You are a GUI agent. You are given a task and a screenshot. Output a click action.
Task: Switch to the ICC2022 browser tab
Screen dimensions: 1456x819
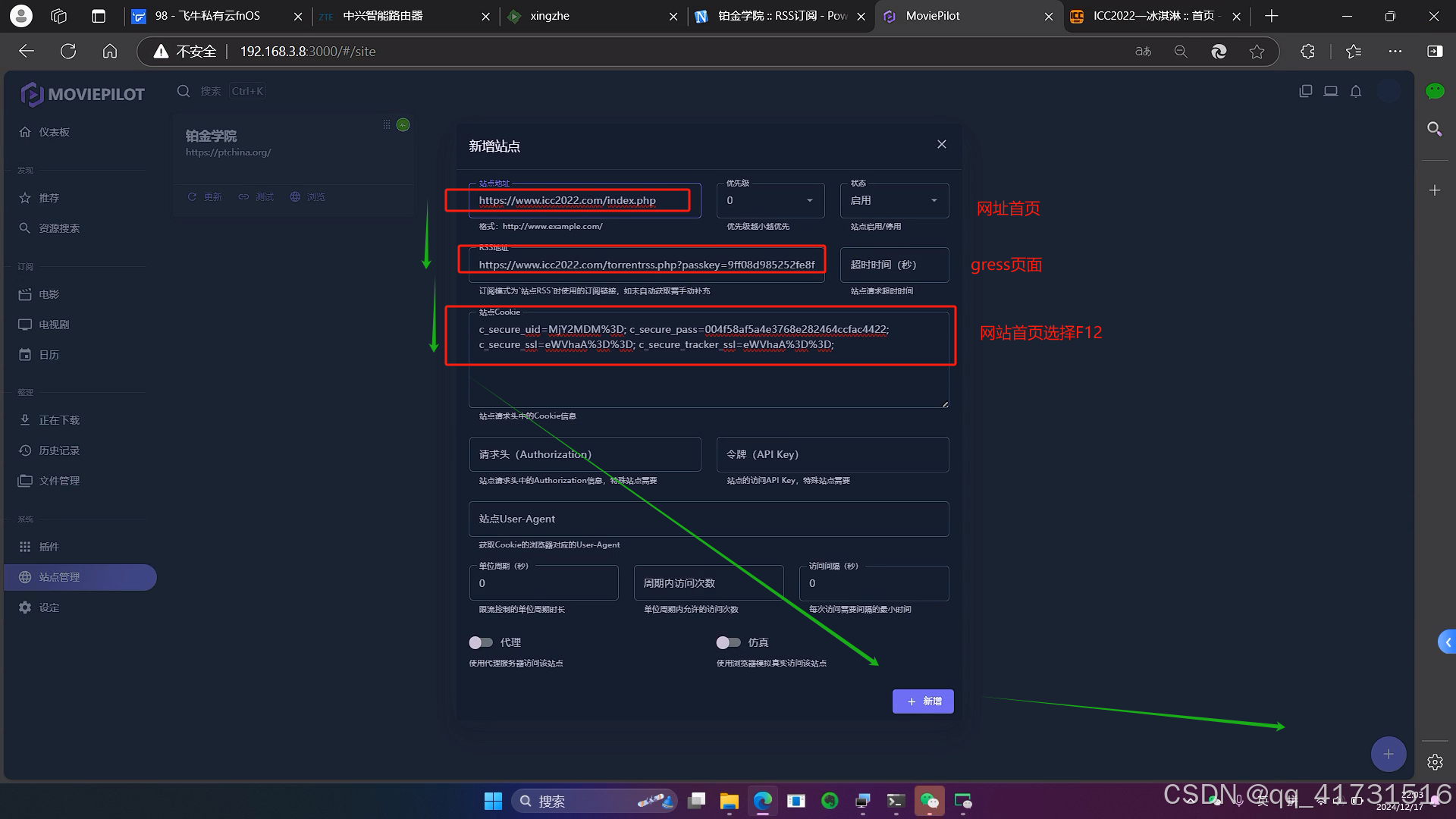tap(1152, 16)
